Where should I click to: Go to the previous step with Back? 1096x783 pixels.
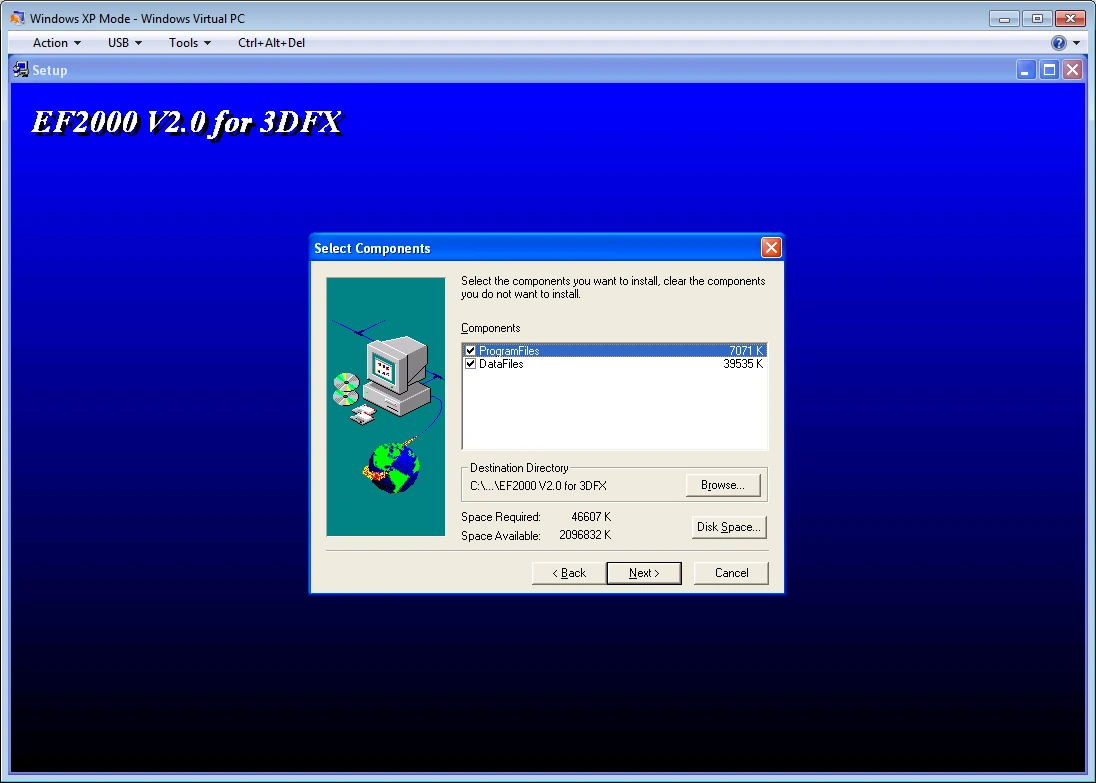point(569,573)
